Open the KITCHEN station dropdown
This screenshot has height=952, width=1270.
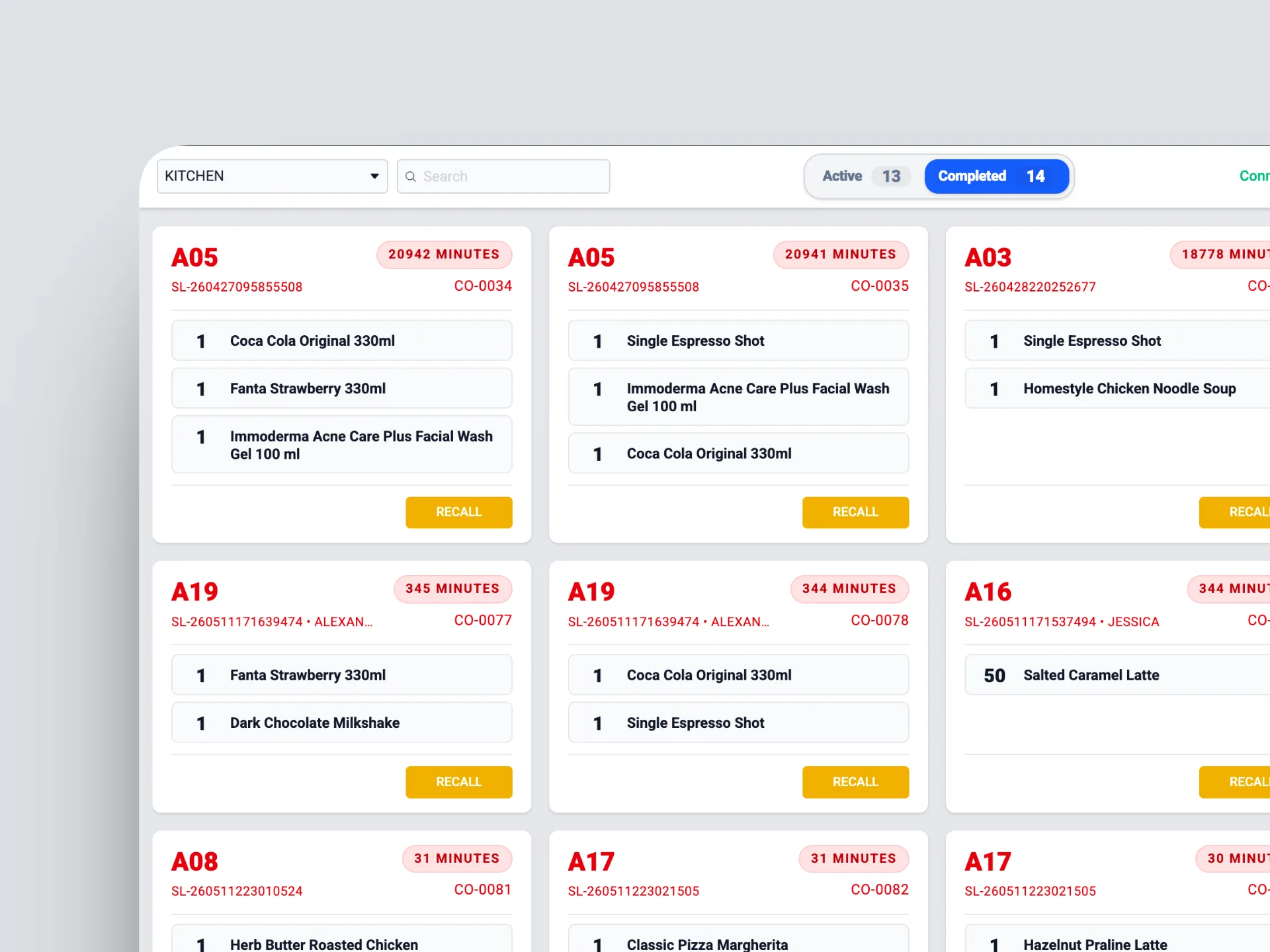(272, 176)
